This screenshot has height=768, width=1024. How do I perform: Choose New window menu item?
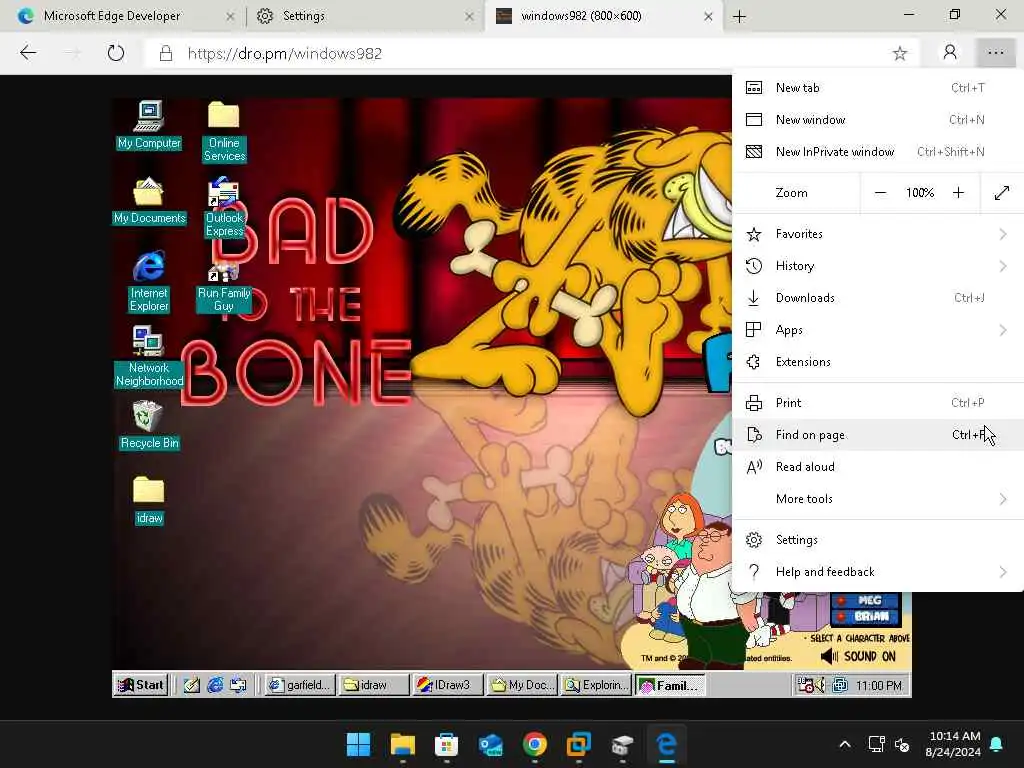tap(878, 120)
